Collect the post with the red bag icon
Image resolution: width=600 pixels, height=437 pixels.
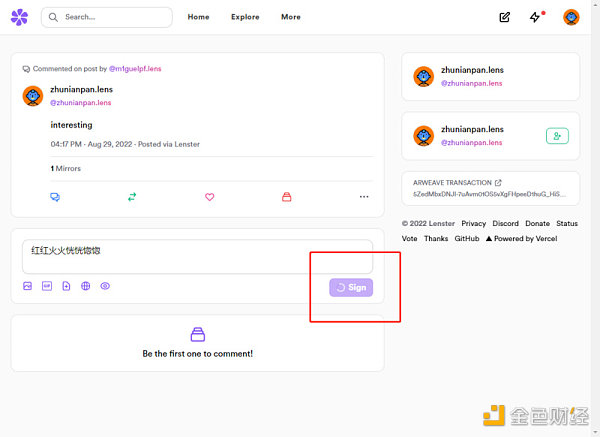click(287, 197)
